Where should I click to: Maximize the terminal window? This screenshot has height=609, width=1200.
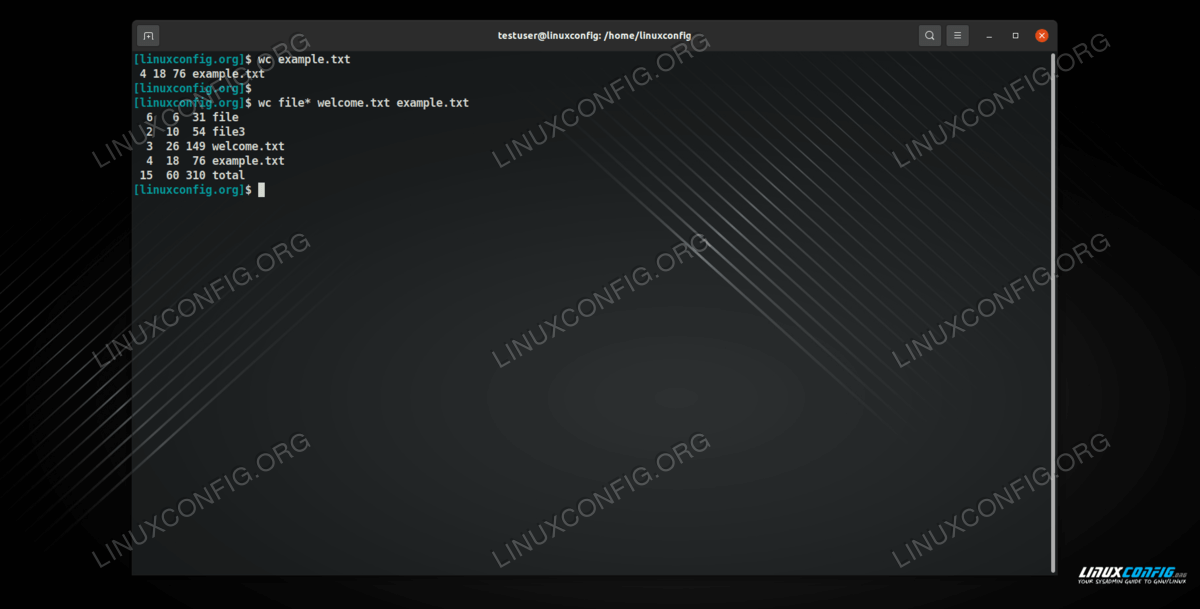click(x=1015, y=36)
